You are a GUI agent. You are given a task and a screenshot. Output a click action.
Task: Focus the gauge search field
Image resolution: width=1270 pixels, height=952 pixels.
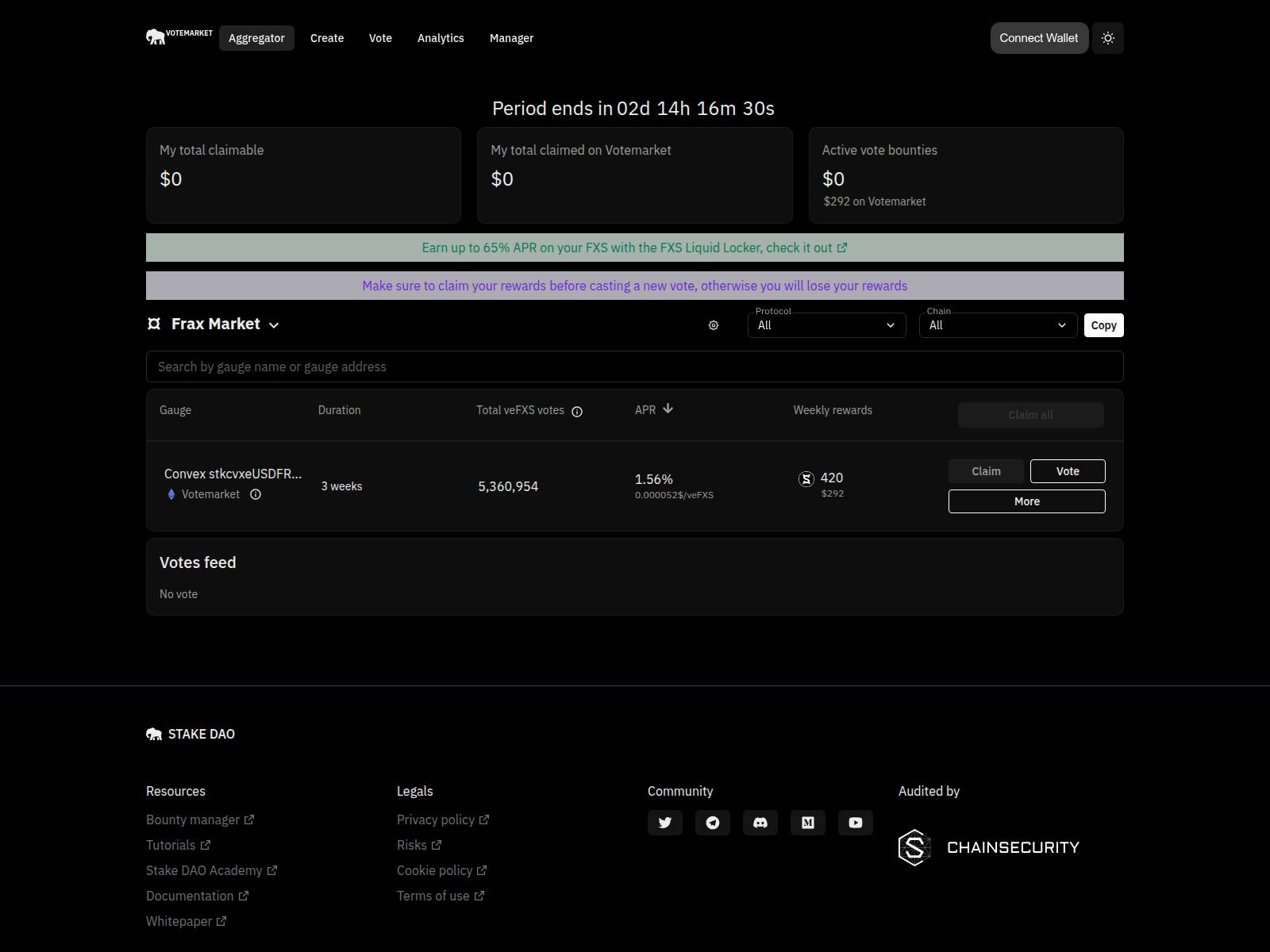coord(635,367)
